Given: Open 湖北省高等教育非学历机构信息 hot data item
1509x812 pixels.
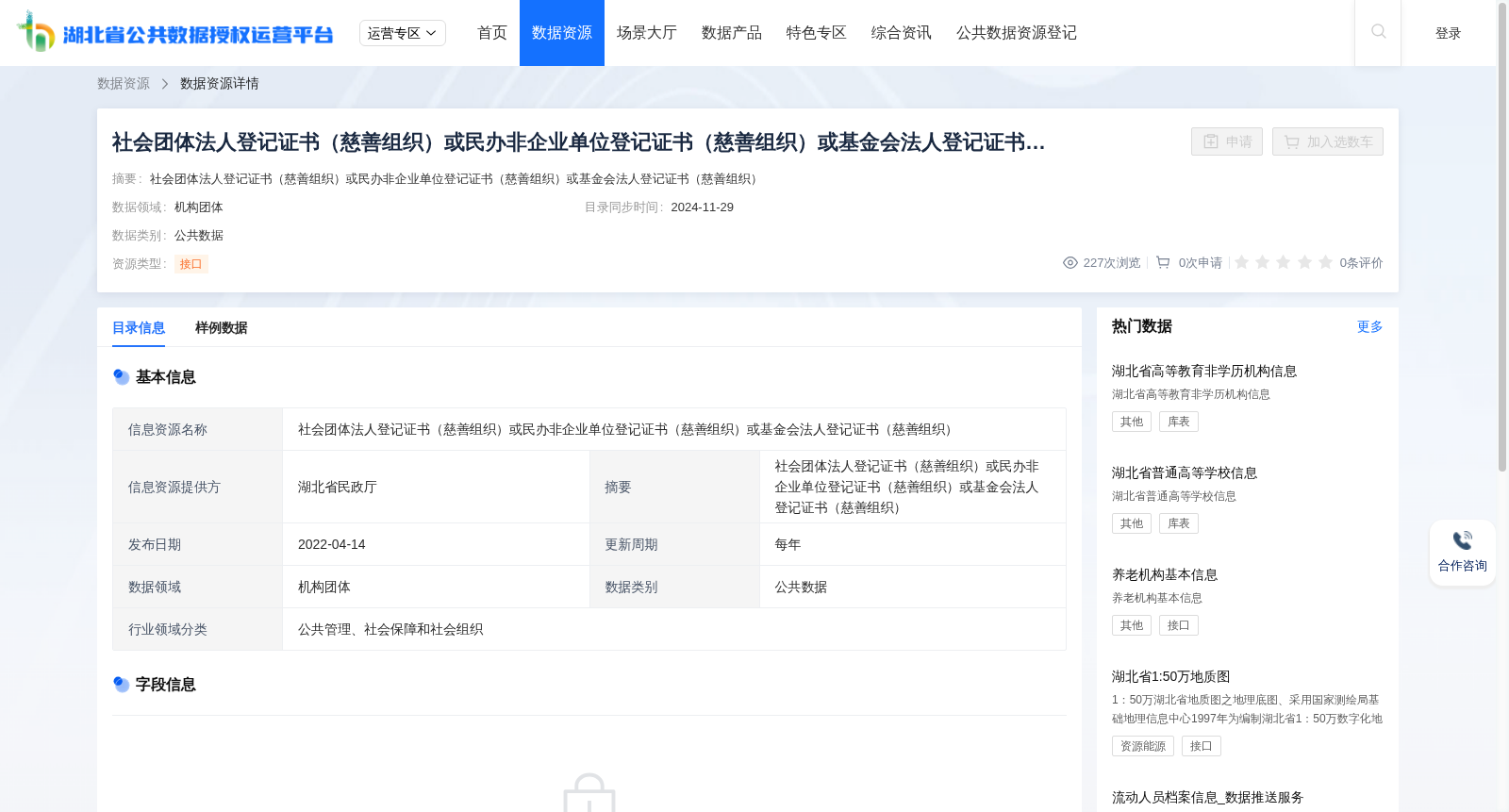Looking at the screenshot, I should pos(1204,372).
